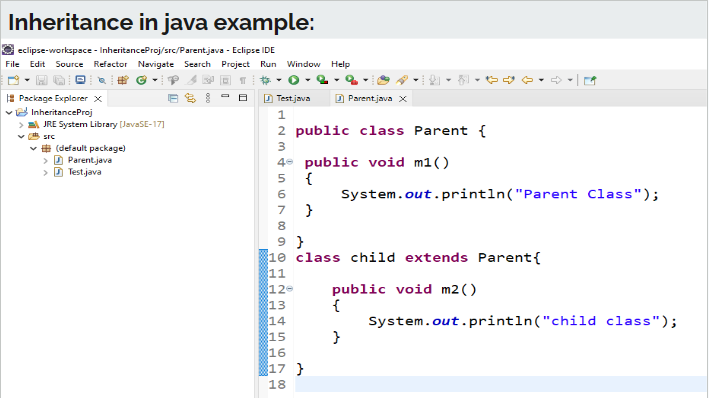
Task: Open the Project menu
Action: (x=235, y=64)
